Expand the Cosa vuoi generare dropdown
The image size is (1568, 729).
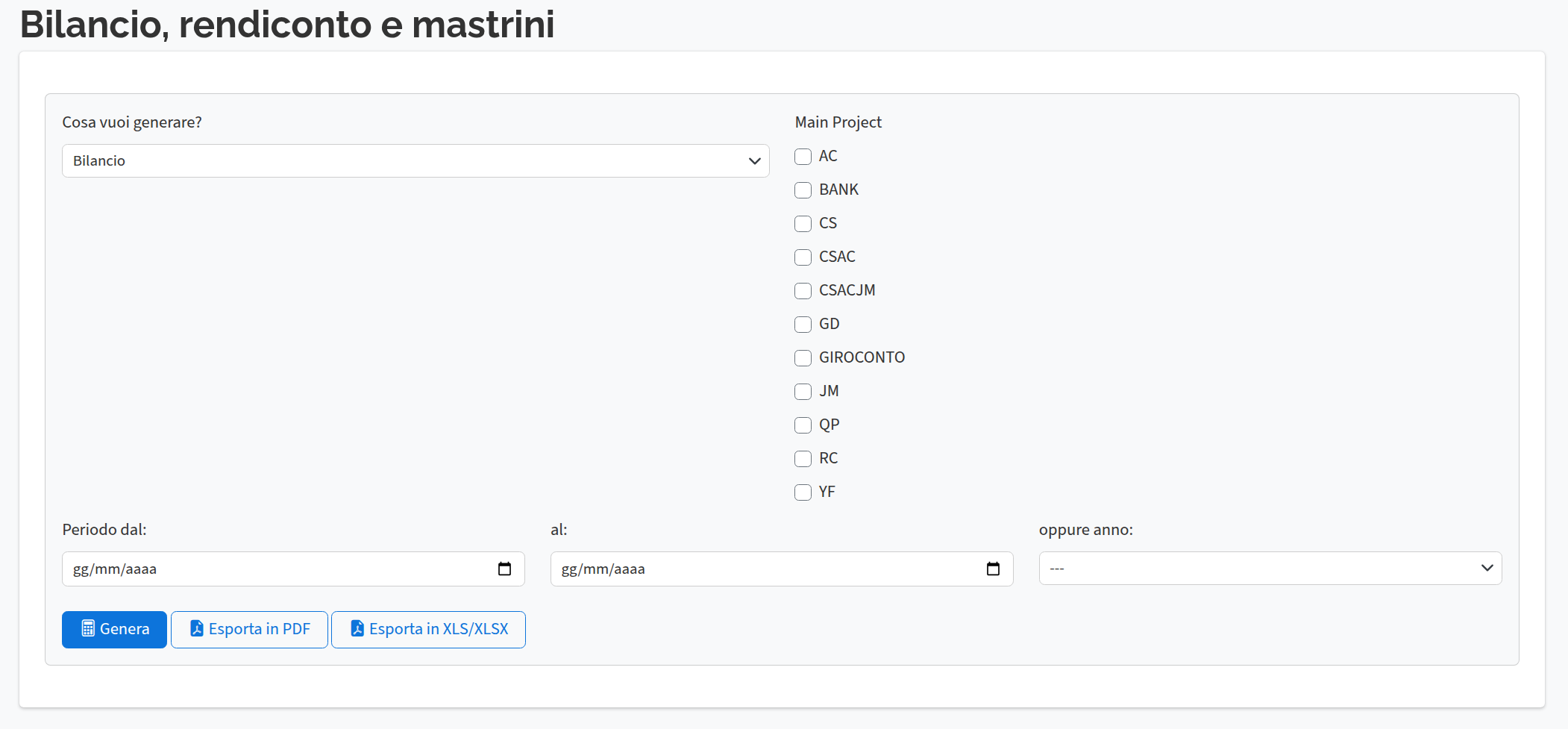pyautogui.click(x=415, y=161)
